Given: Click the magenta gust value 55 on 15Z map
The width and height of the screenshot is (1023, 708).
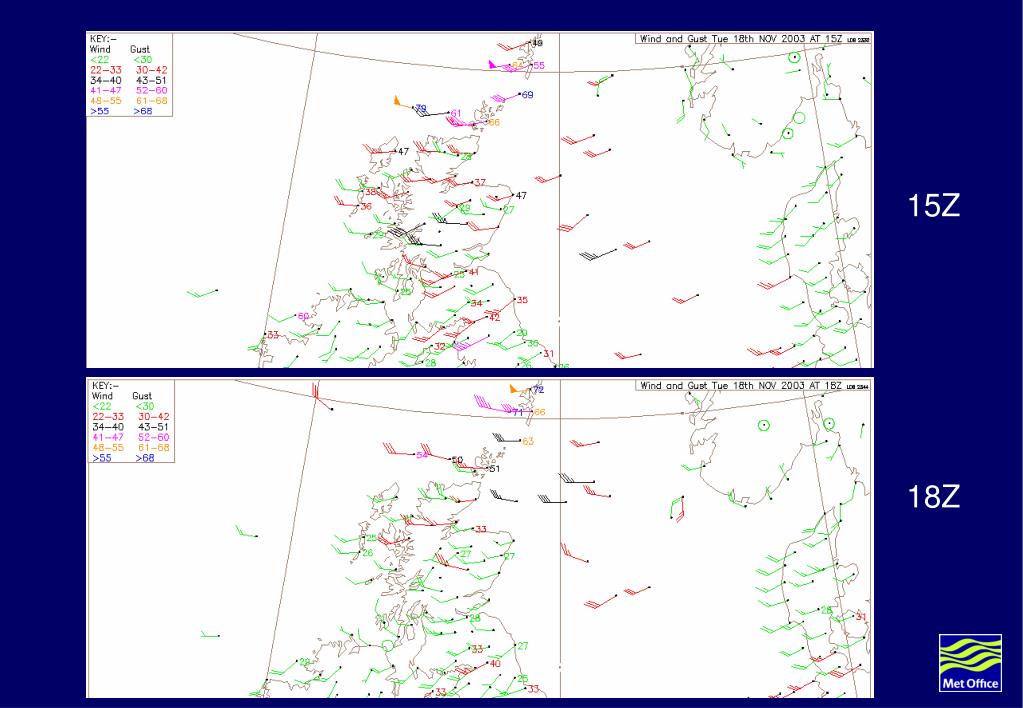Looking at the screenshot, I should click(x=539, y=66).
